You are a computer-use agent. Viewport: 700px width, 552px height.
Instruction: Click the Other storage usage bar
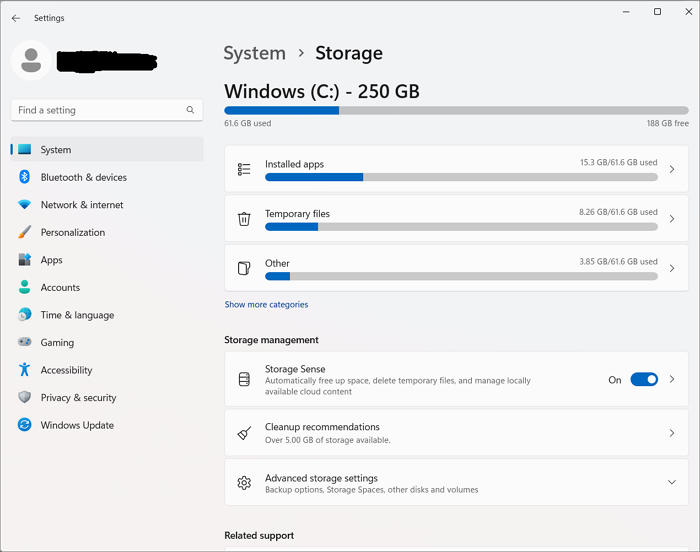tap(460, 276)
